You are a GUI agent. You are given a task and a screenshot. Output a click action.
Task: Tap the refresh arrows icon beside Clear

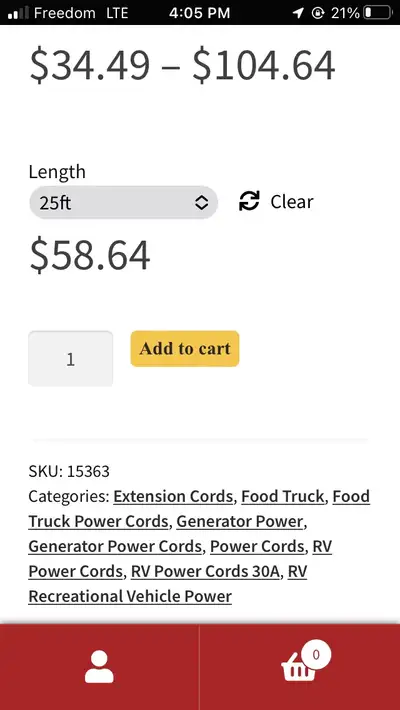249,201
